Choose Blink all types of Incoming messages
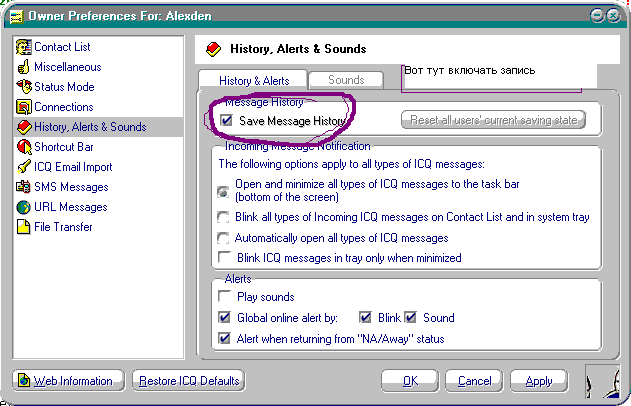631x406 pixels. [x=225, y=217]
